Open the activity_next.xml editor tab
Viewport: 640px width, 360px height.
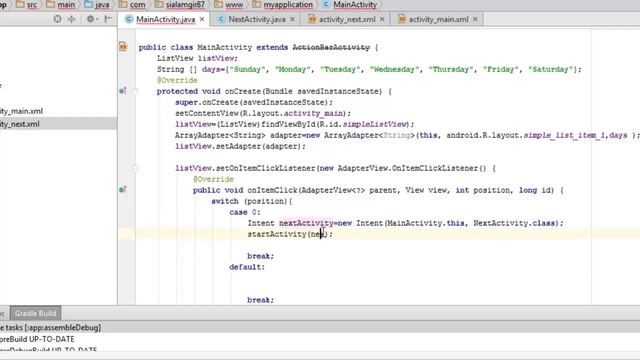point(347,19)
